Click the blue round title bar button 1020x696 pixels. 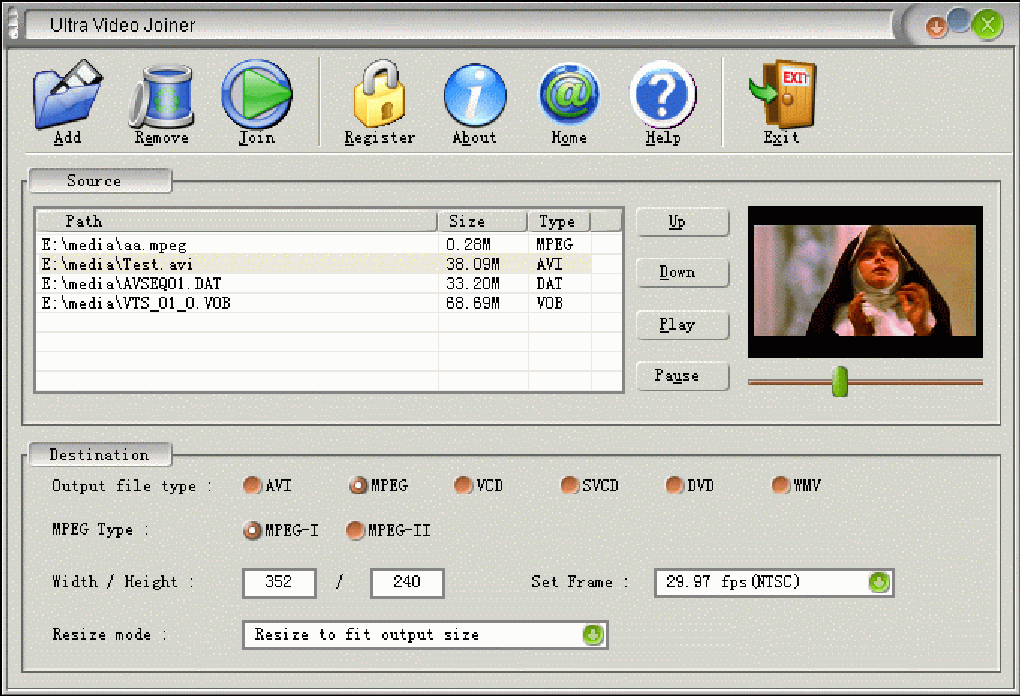pos(960,20)
